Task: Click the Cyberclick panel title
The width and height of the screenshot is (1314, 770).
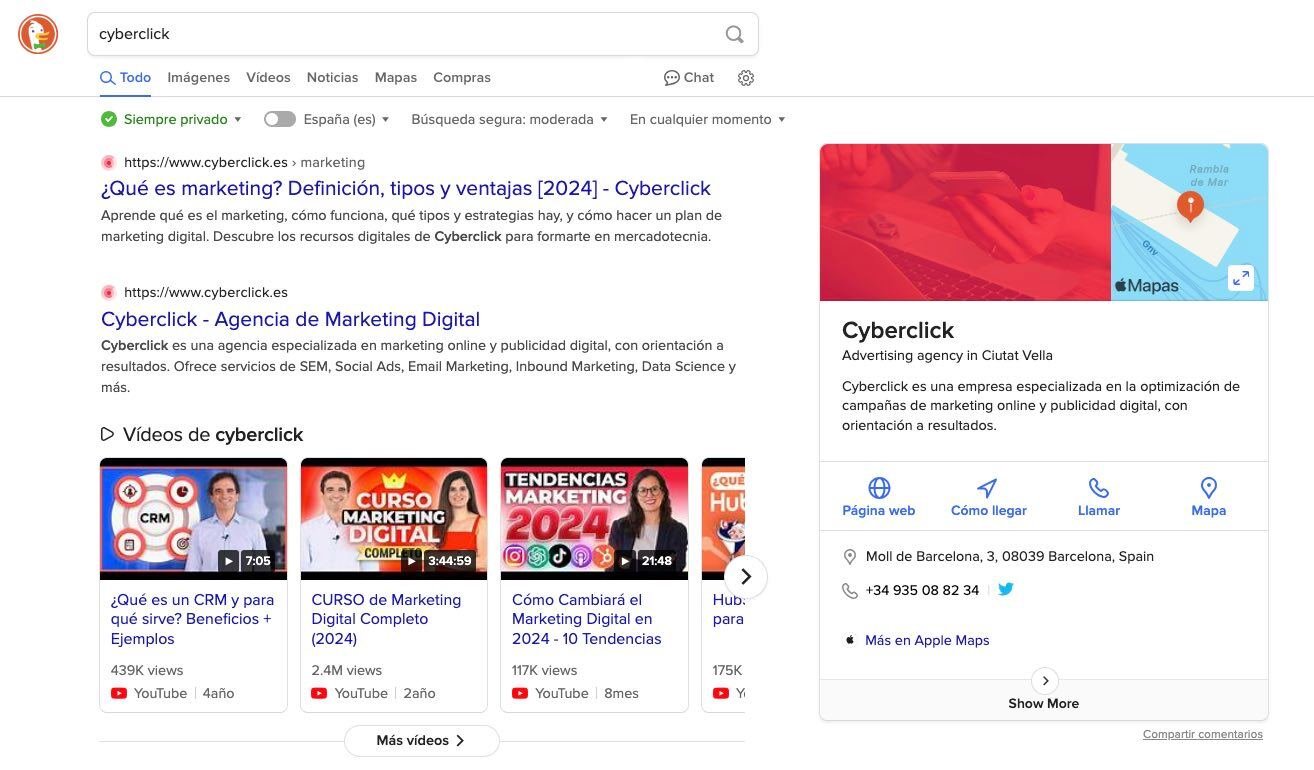Action: [898, 330]
